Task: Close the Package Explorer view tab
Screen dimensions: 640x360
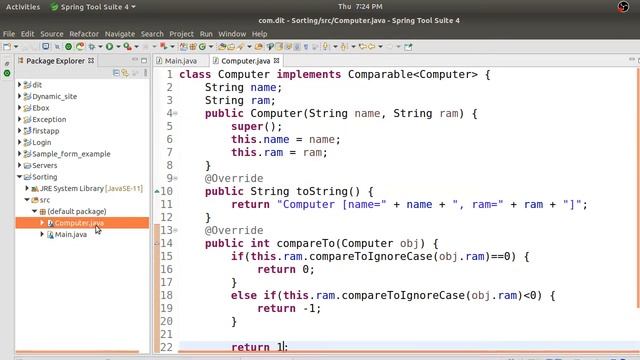Action: click(91, 60)
